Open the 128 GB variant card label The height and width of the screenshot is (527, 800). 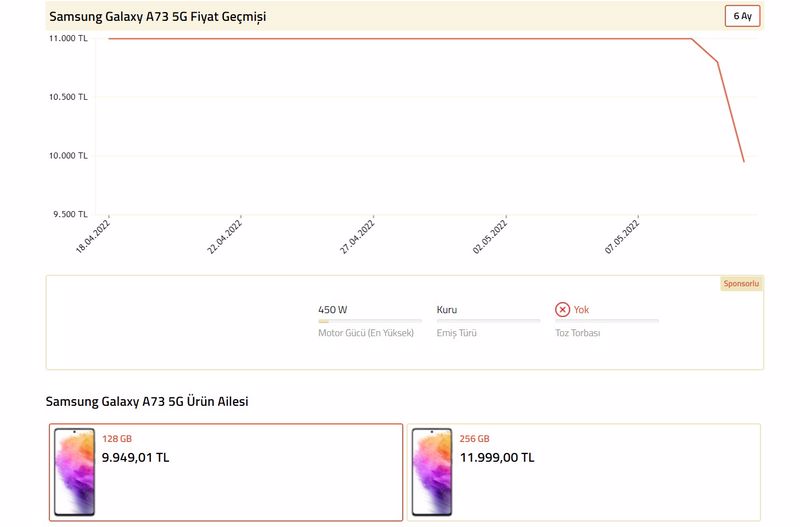117,439
